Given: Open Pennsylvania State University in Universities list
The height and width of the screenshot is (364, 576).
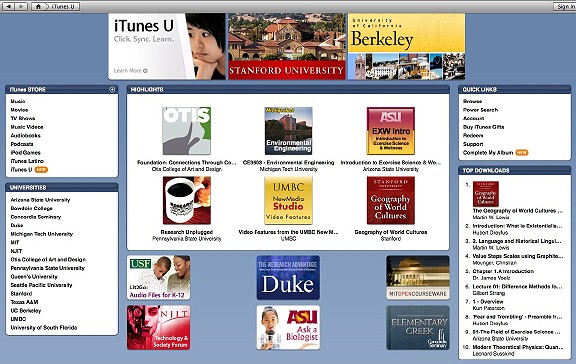Looking at the screenshot, I should point(47,268).
